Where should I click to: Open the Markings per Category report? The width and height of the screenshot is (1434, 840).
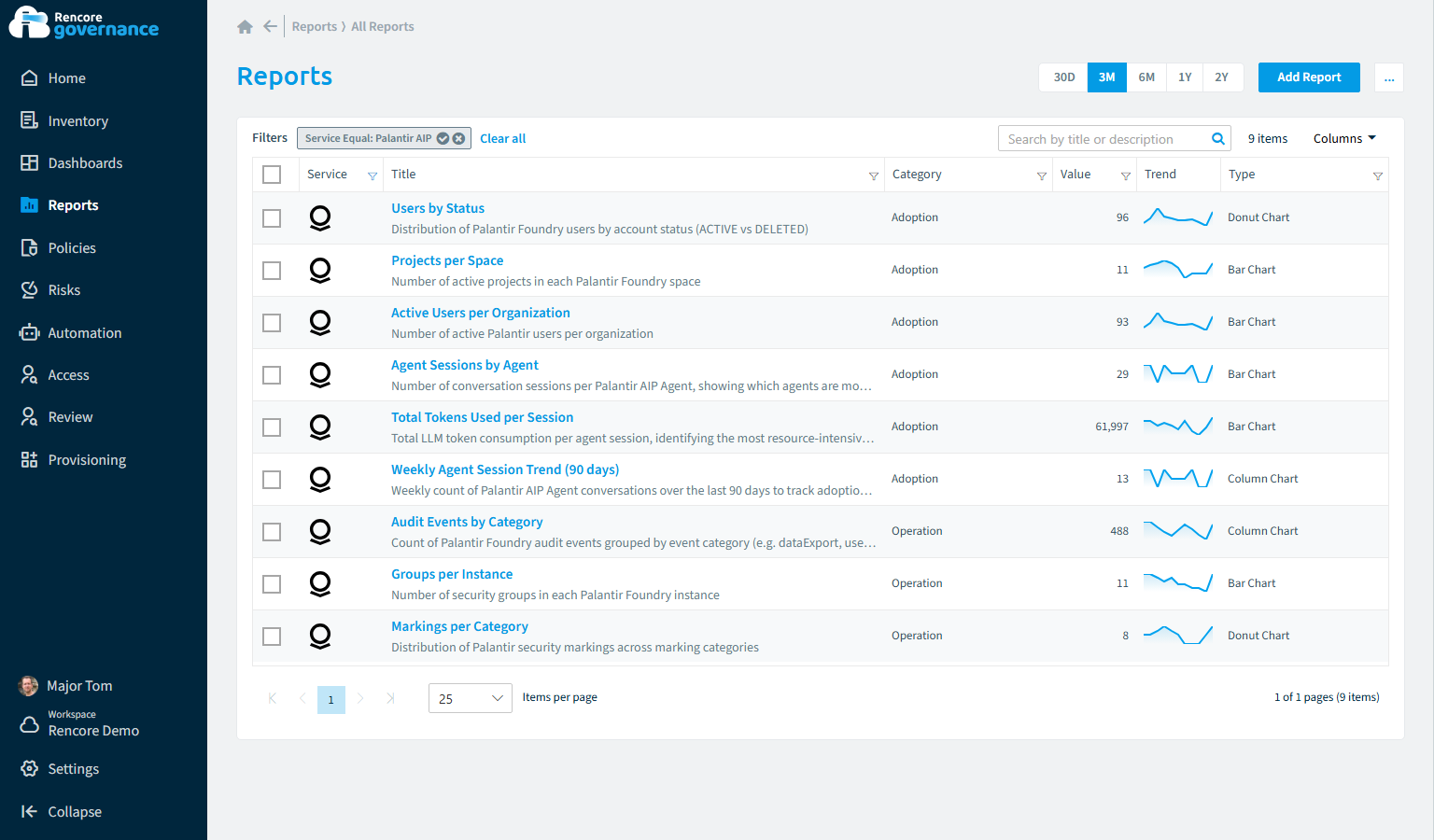(459, 626)
